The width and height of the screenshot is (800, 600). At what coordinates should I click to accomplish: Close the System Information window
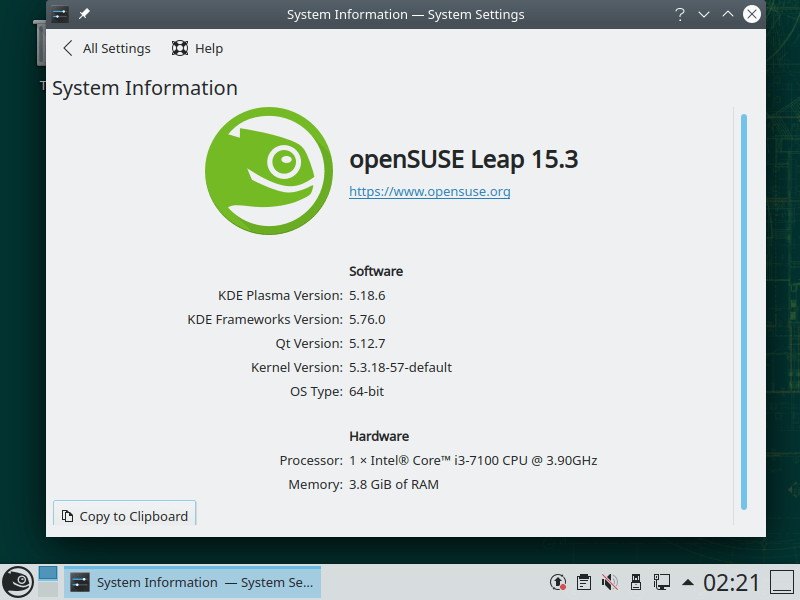(x=752, y=14)
